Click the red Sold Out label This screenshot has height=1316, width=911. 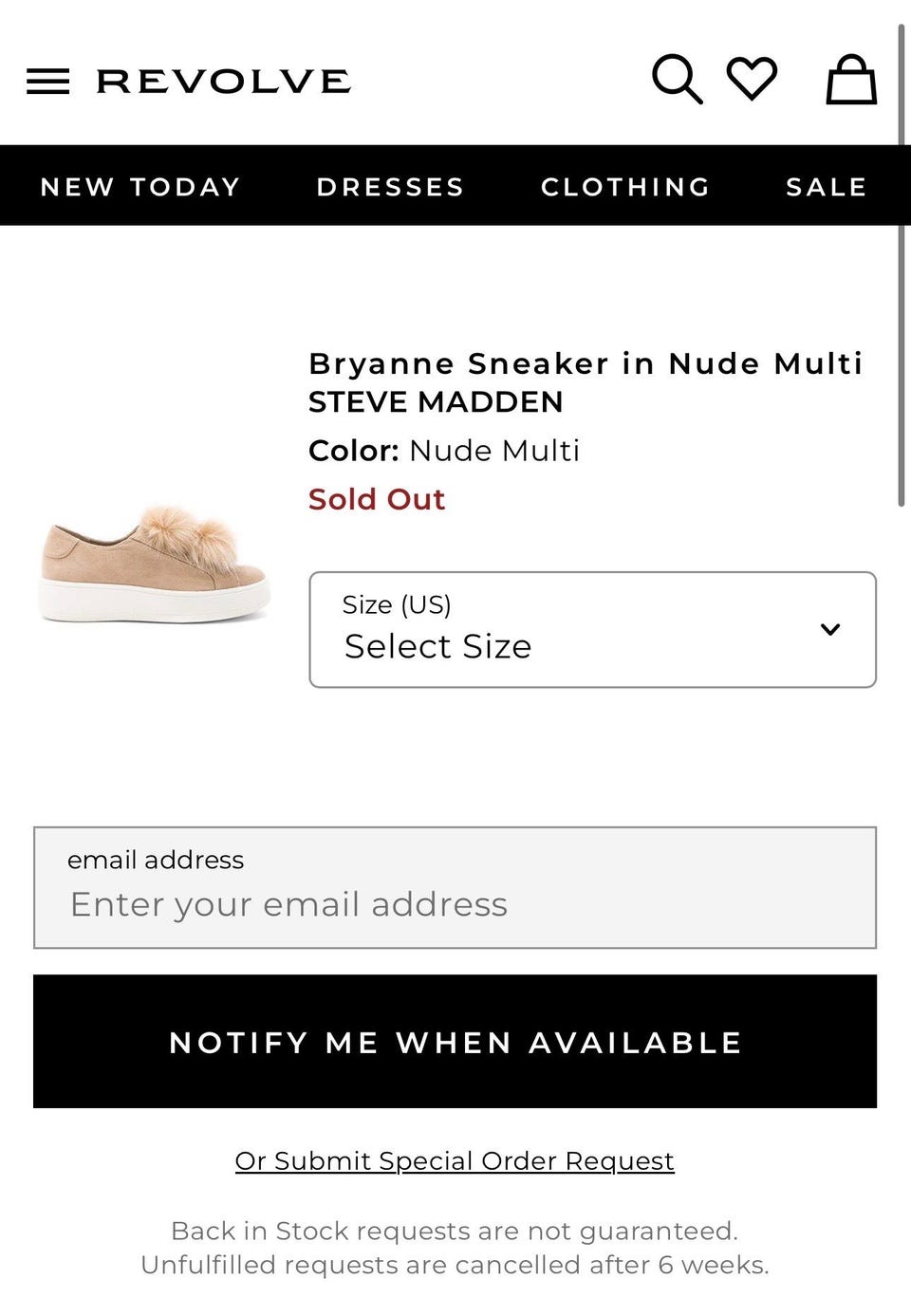click(x=377, y=499)
